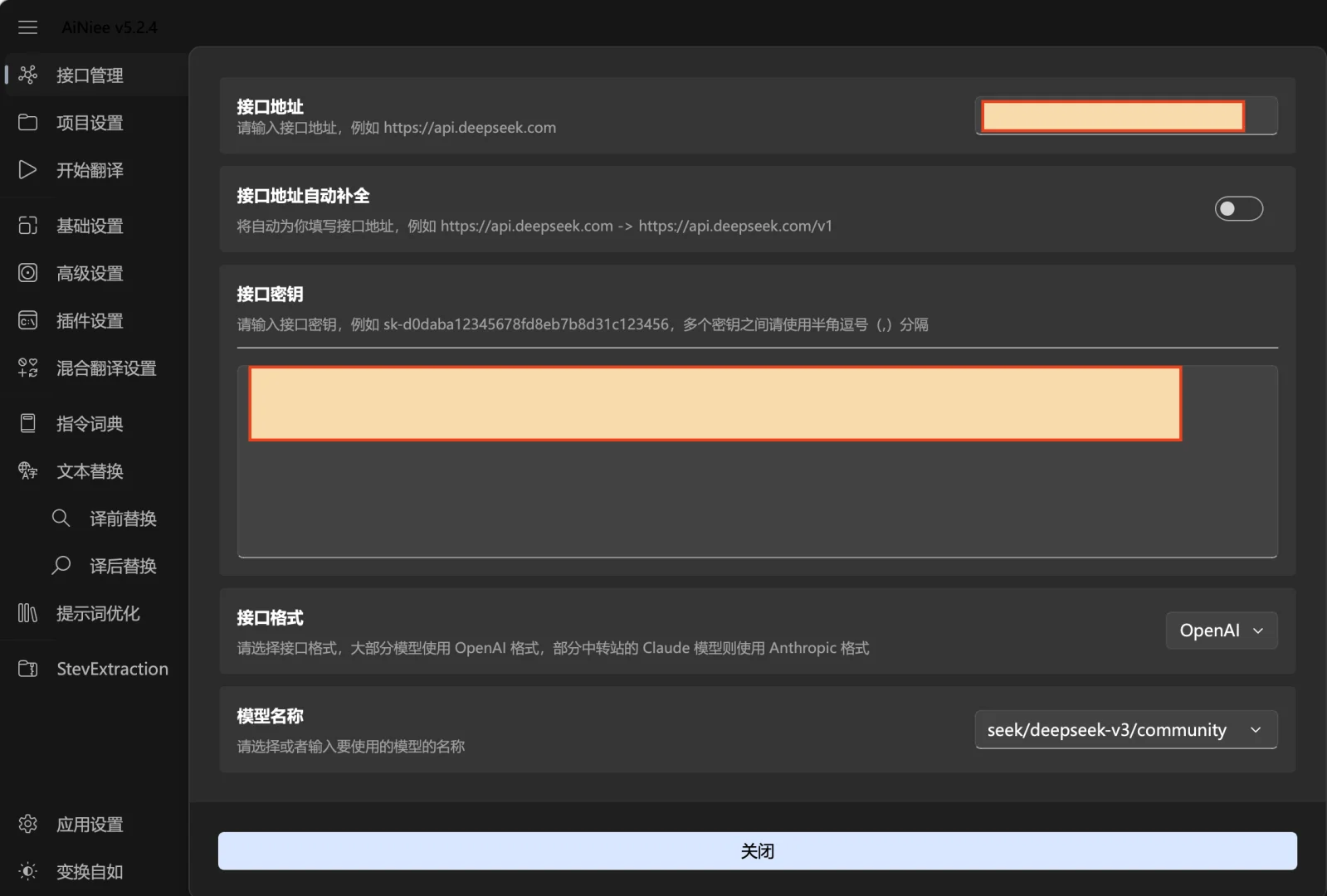Open 基础设置 menu label
1327x896 pixels.
(x=90, y=226)
